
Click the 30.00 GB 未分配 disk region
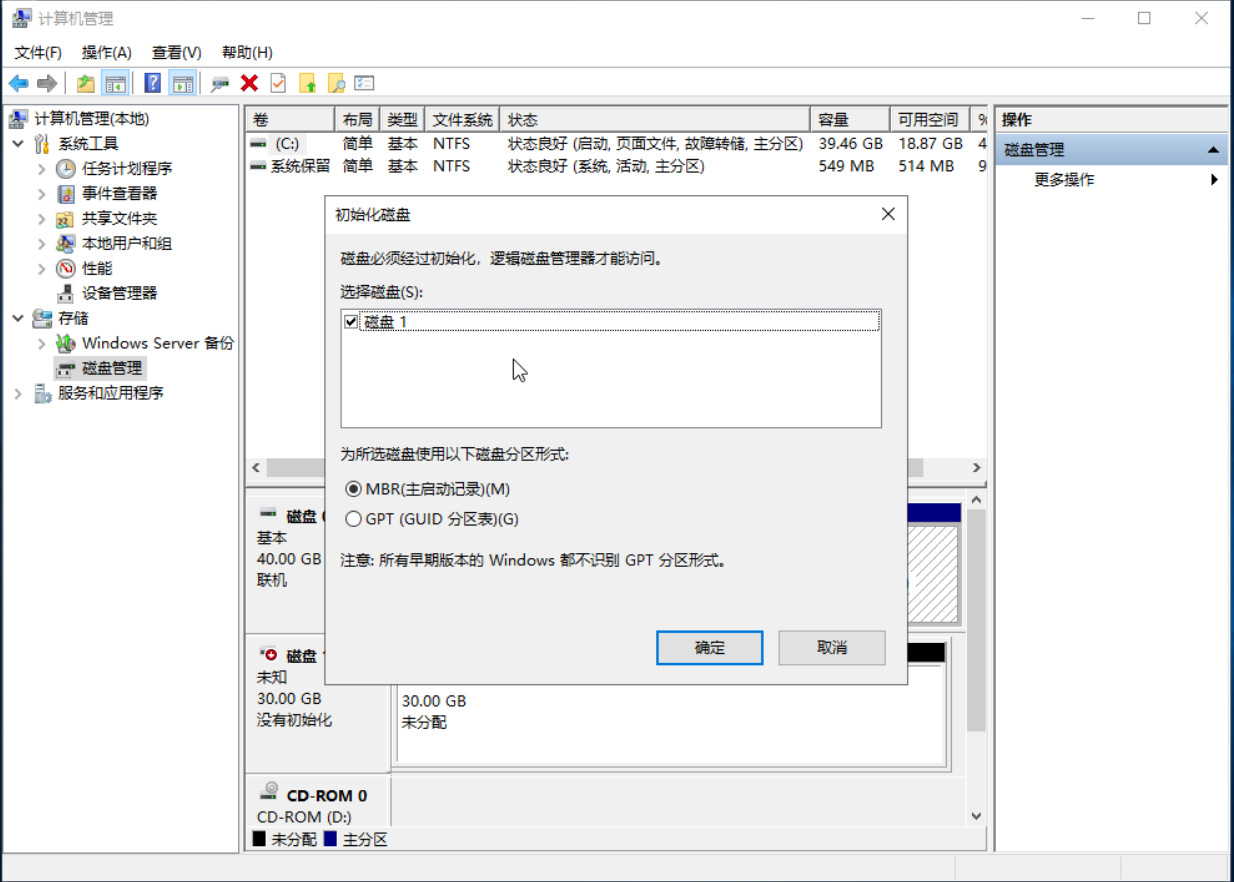(x=670, y=712)
